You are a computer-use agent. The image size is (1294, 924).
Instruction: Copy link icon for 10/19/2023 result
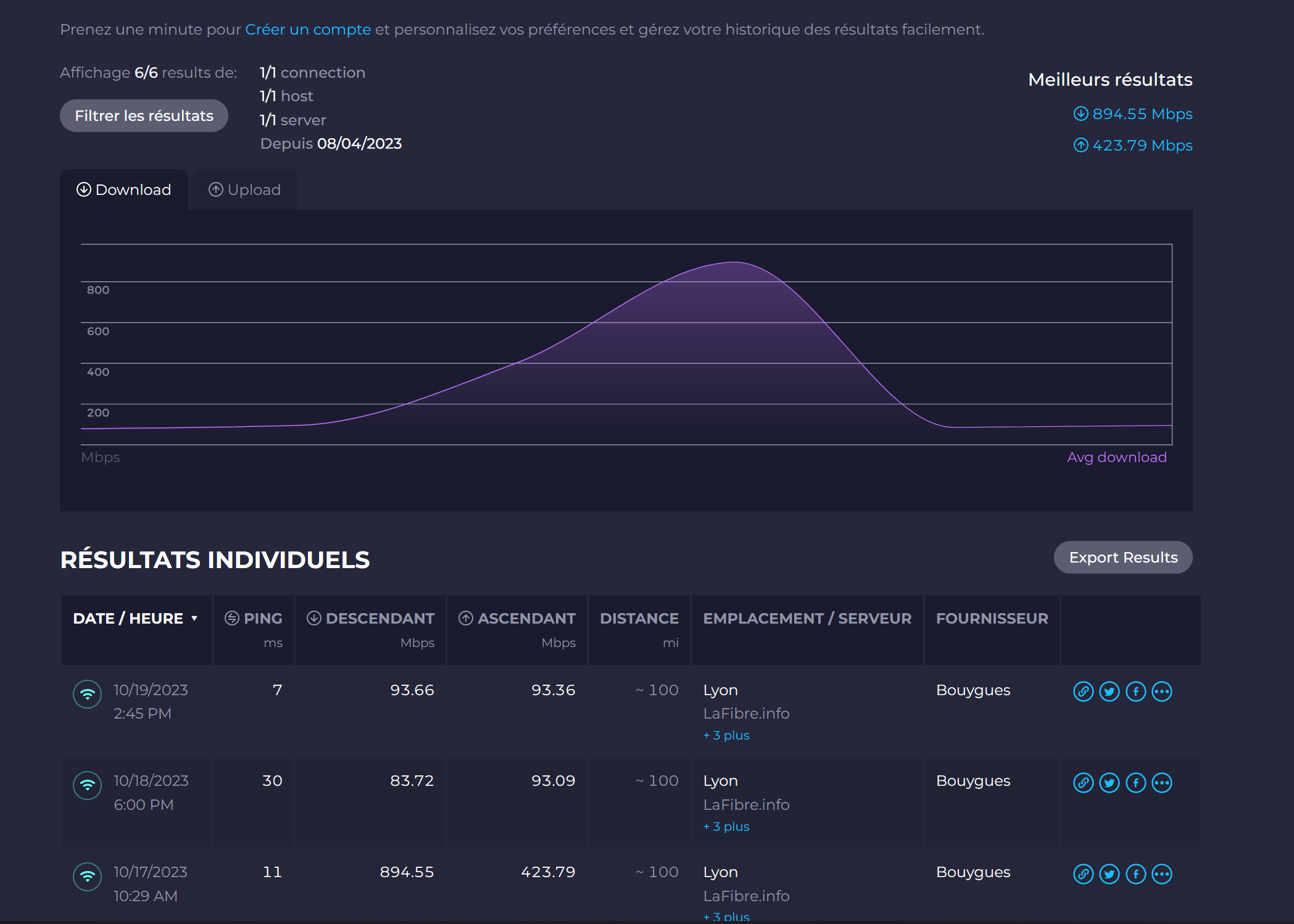point(1083,691)
